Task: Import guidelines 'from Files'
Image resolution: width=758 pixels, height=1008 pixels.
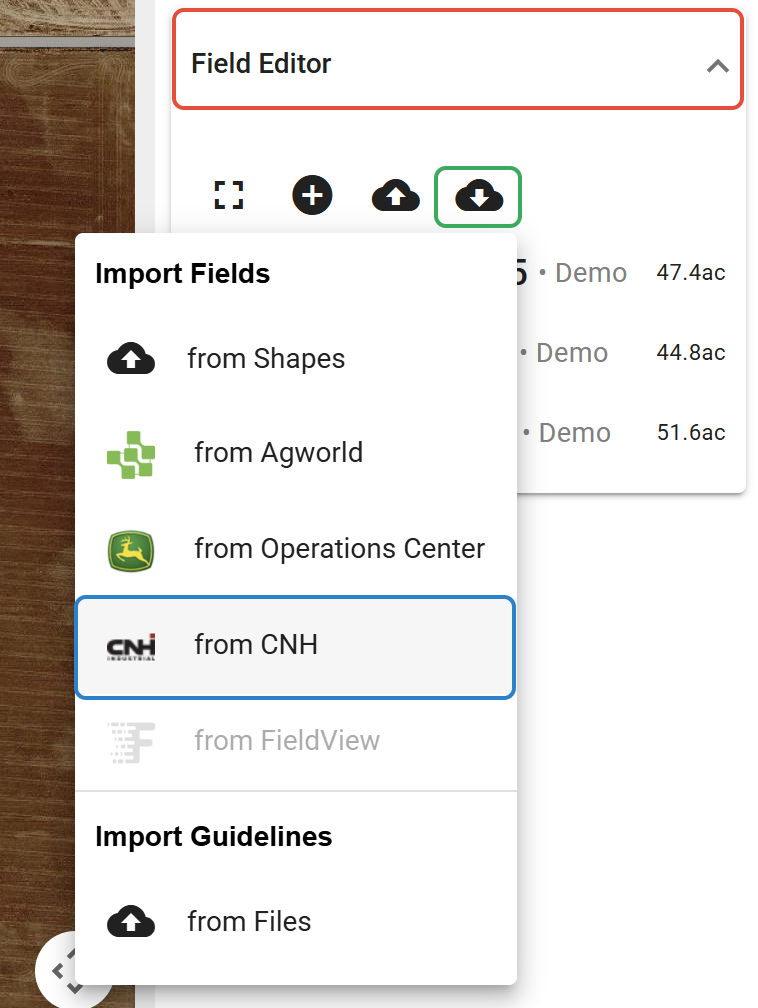Action: click(249, 921)
